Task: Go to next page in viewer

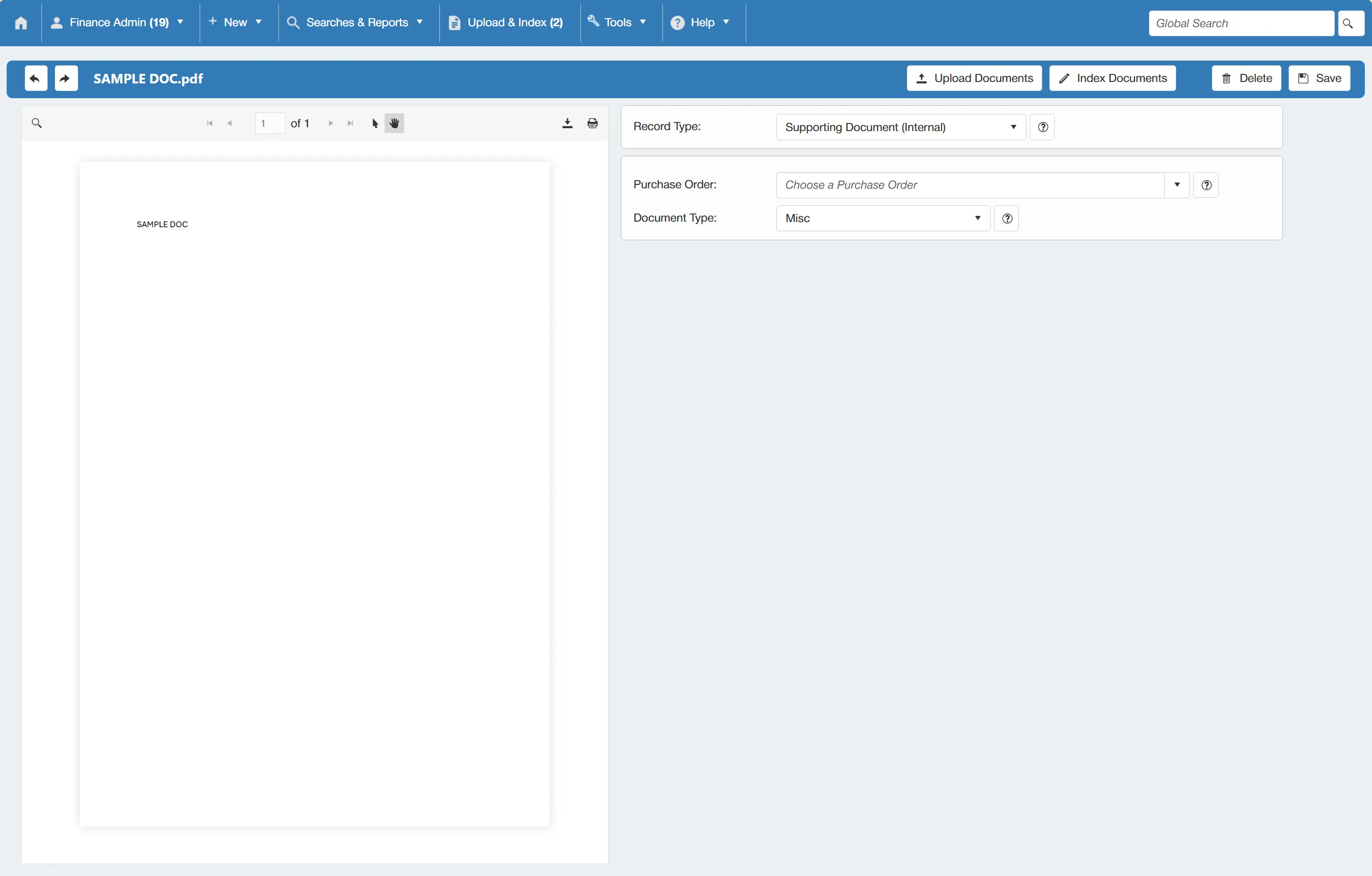Action: click(x=330, y=123)
